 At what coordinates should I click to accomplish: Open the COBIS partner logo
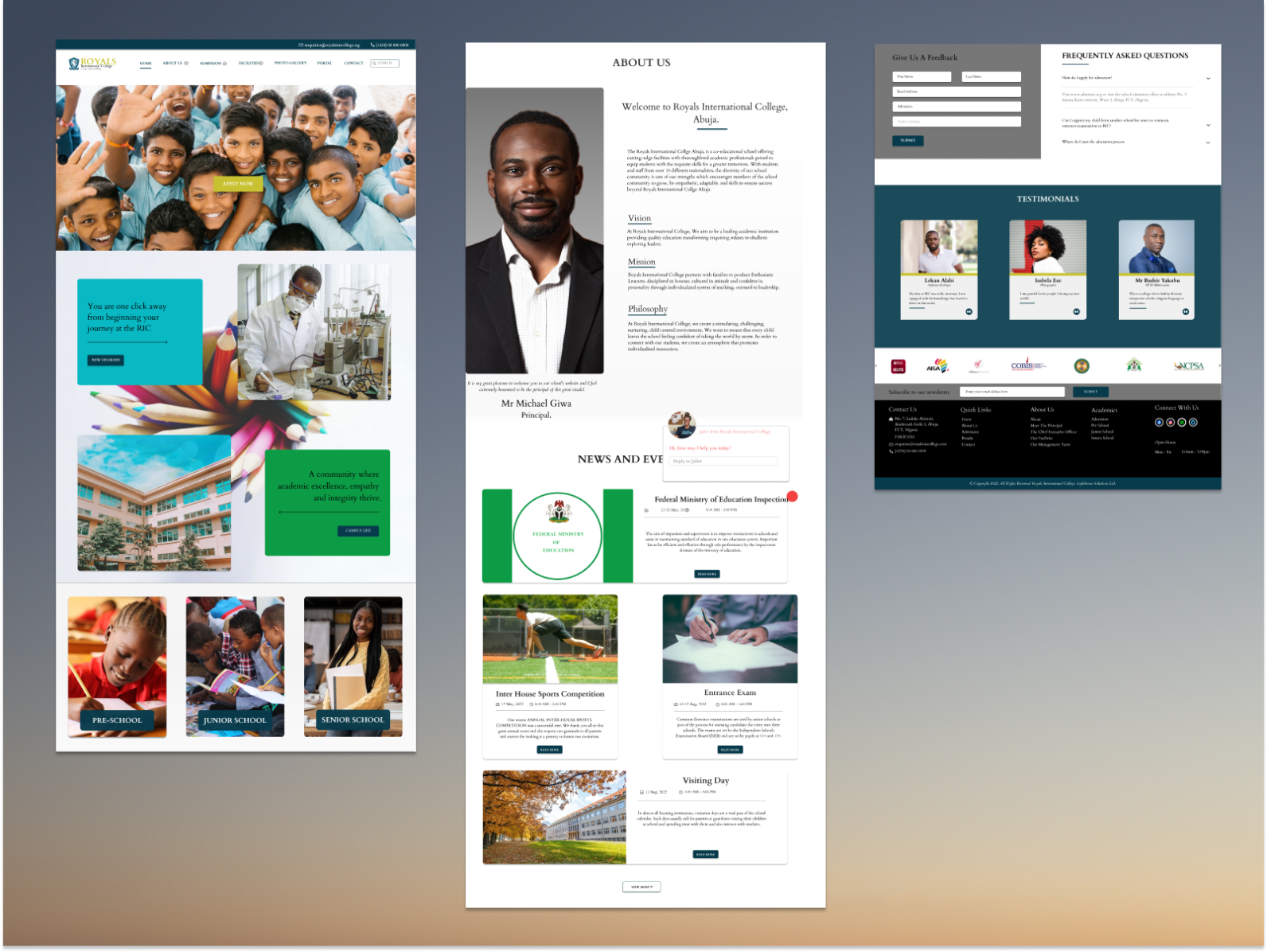click(x=1028, y=365)
